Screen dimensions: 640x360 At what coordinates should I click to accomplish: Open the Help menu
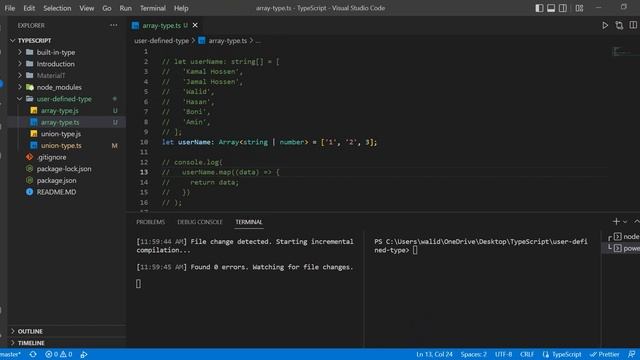(181, 8)
